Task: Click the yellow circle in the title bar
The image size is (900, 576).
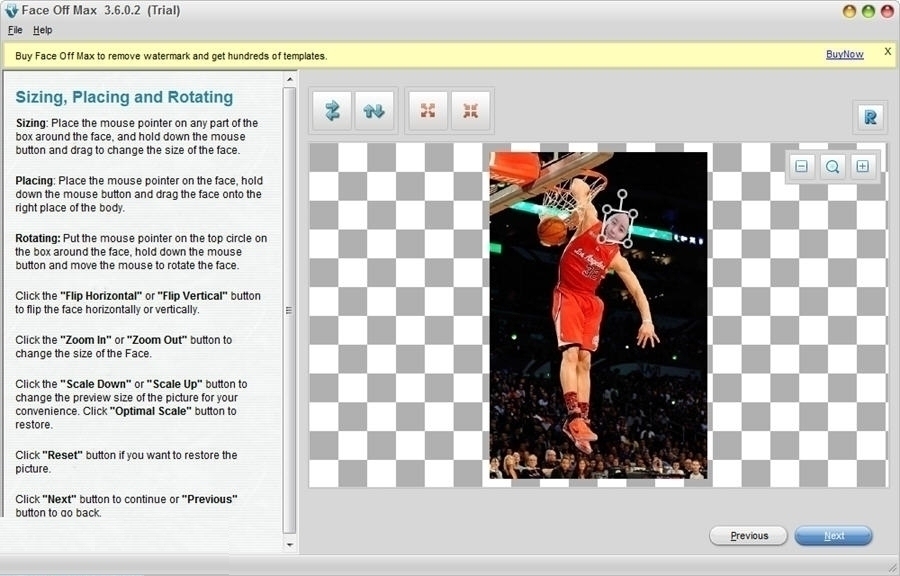Action: (847, 10)
